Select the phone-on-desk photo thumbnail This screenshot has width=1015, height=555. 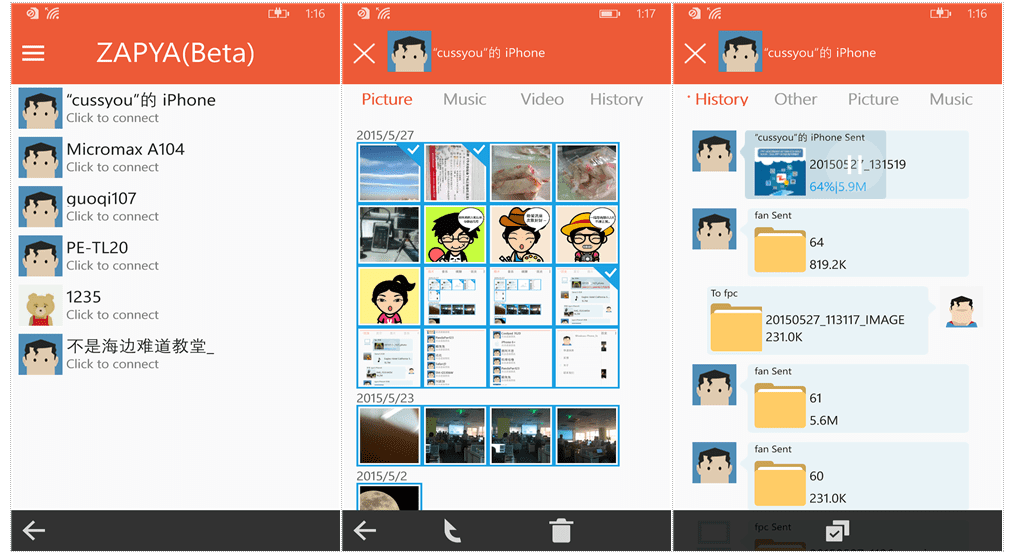[x=389, y=234]
